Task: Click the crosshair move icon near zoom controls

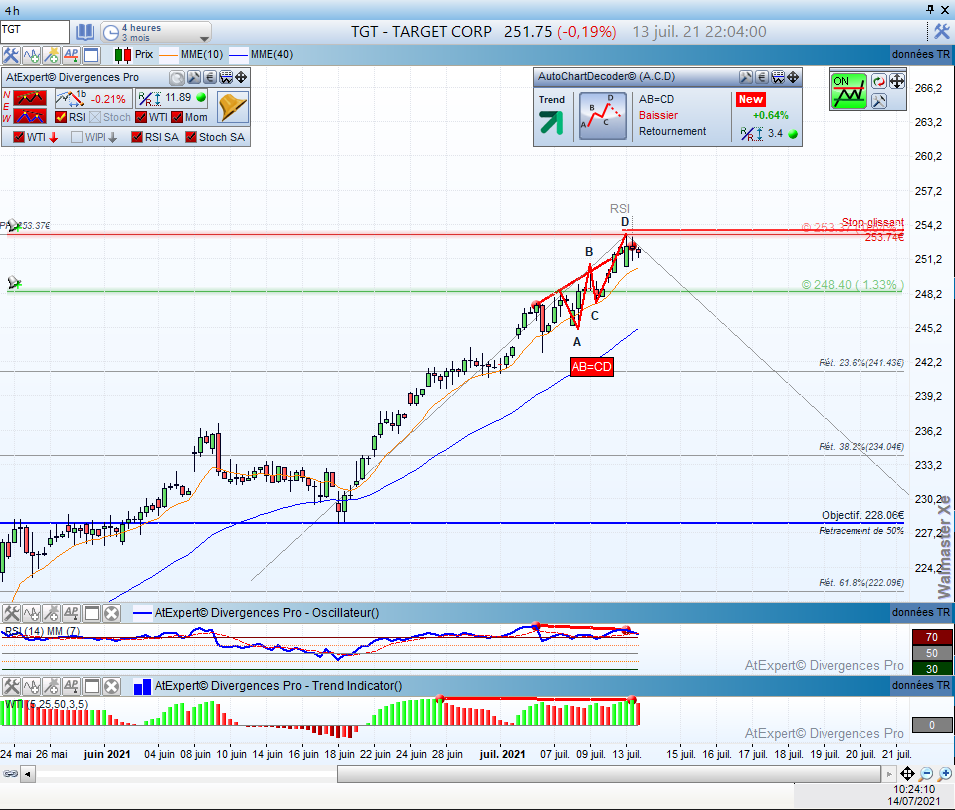Action: coord(907,774)
